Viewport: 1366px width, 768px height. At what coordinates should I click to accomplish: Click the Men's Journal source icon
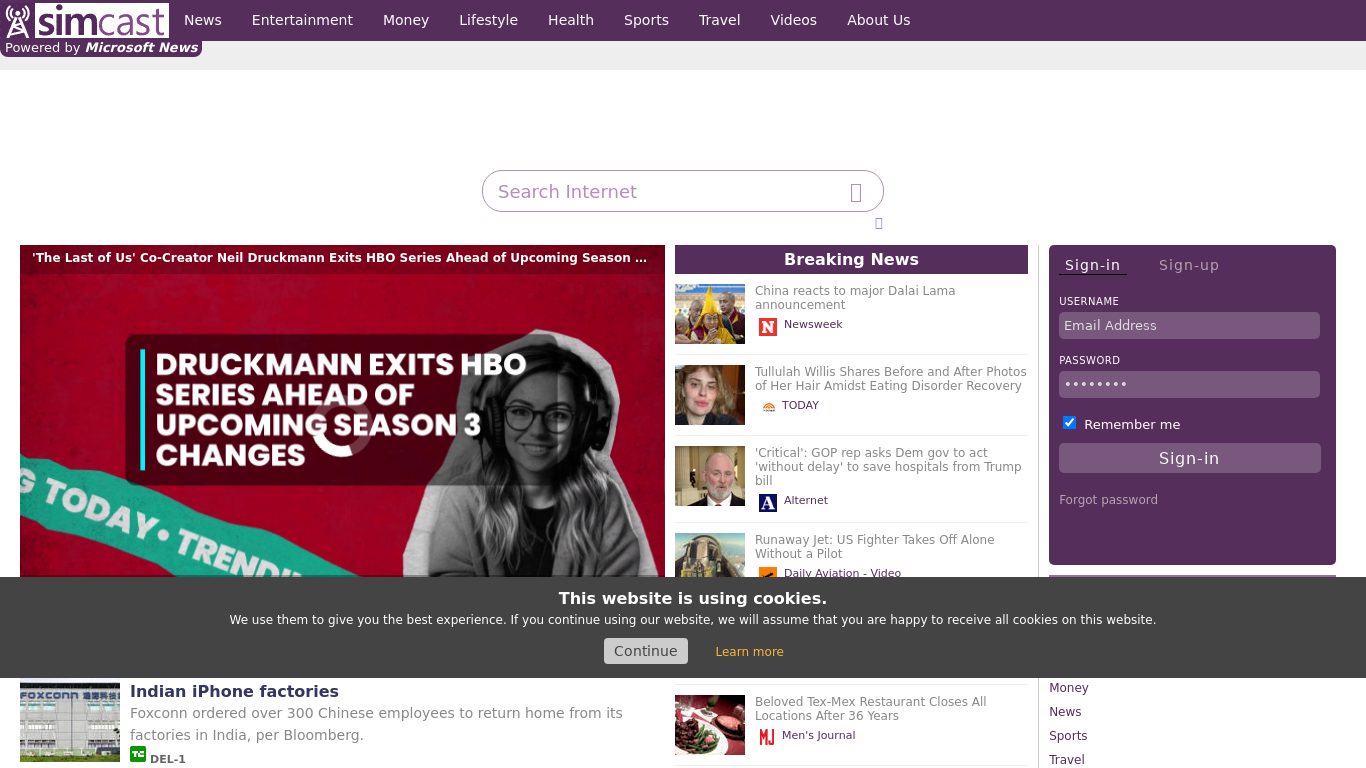[x=767, y=737]
